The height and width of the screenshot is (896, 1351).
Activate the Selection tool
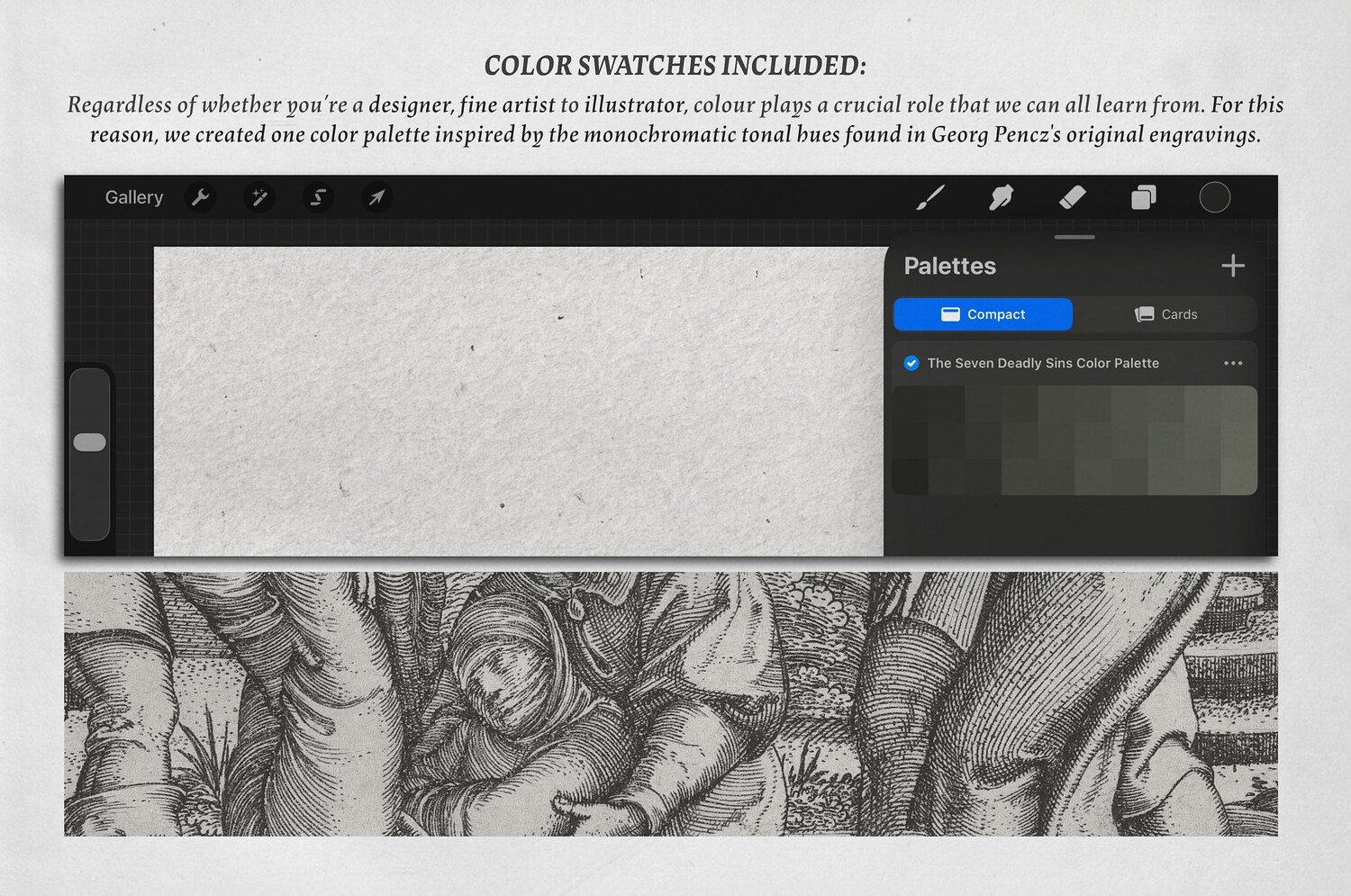click(x=318, y=197)
